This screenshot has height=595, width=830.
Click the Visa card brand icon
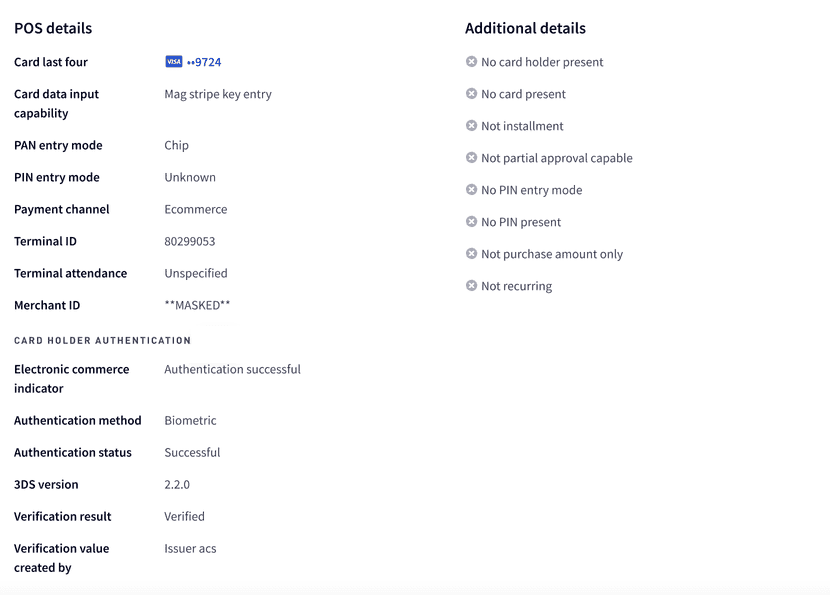(172, 62)
